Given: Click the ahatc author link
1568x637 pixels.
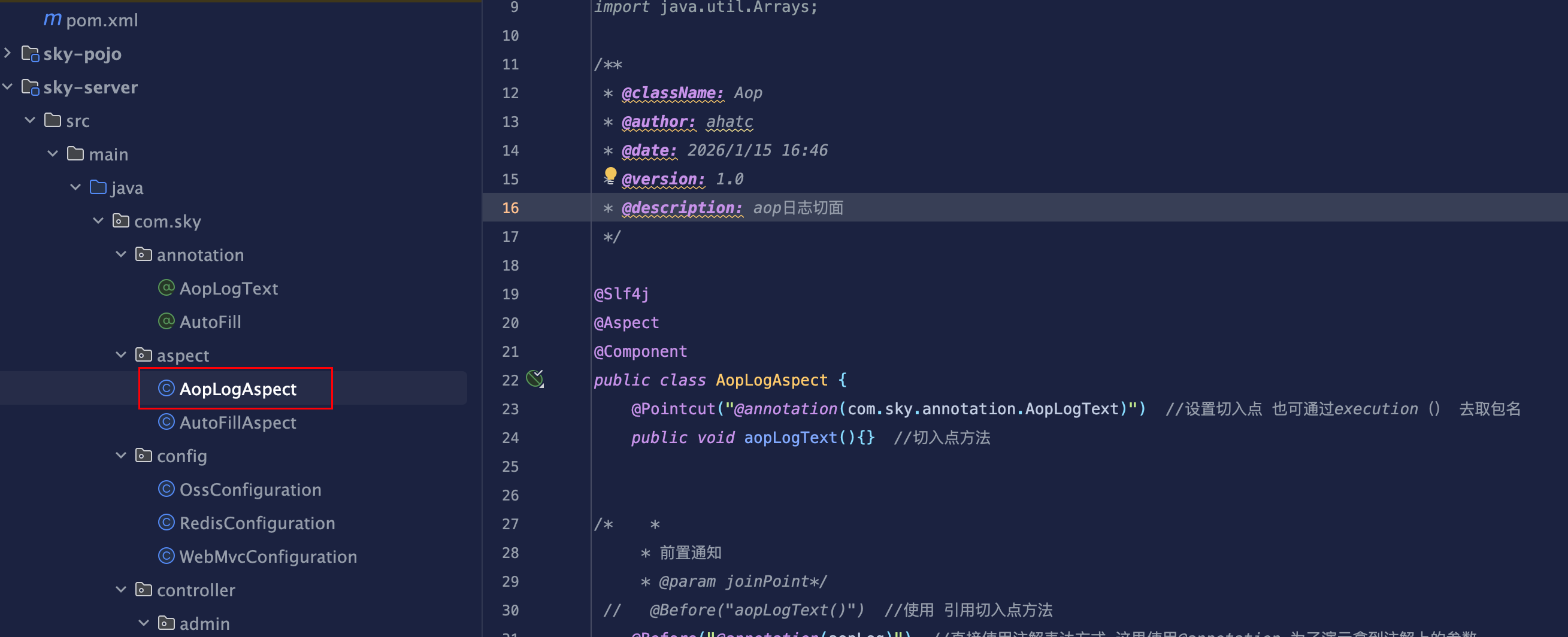Looking at the screenshot, I should [x=729, y=121].
